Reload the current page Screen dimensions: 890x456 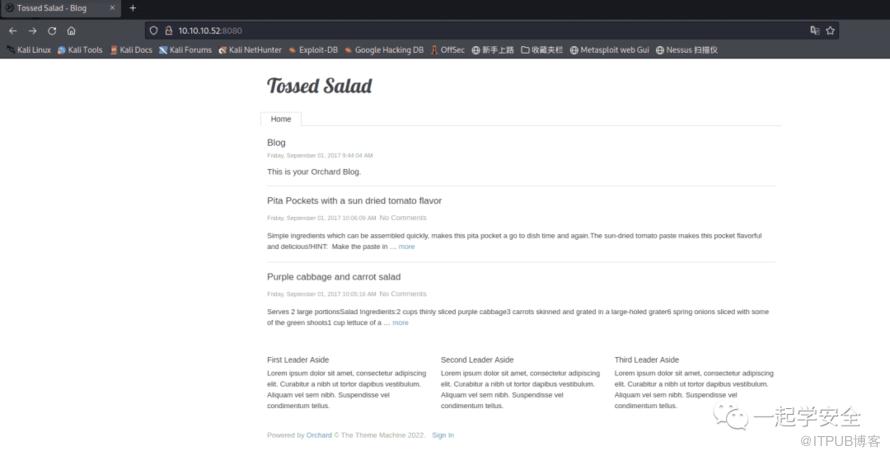click(x=52, y=31)
